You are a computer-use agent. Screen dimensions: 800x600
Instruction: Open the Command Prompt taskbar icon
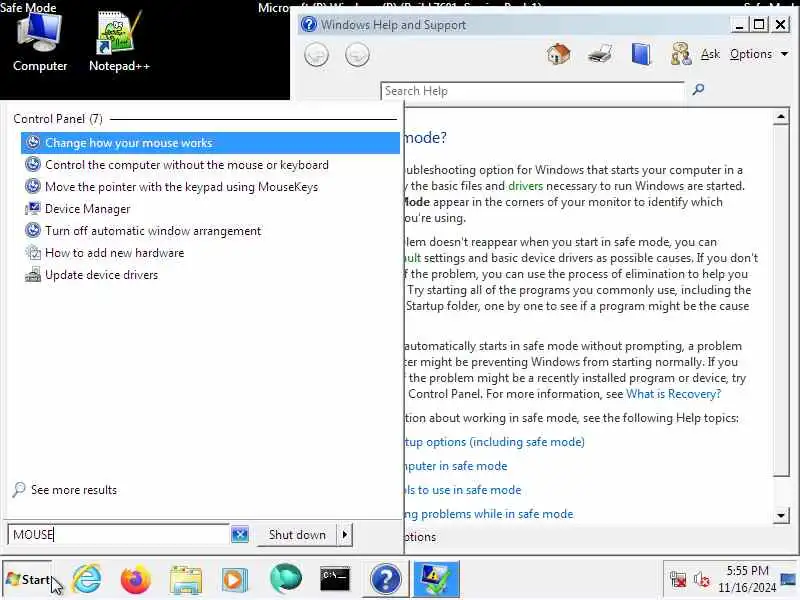pos(335,579)
